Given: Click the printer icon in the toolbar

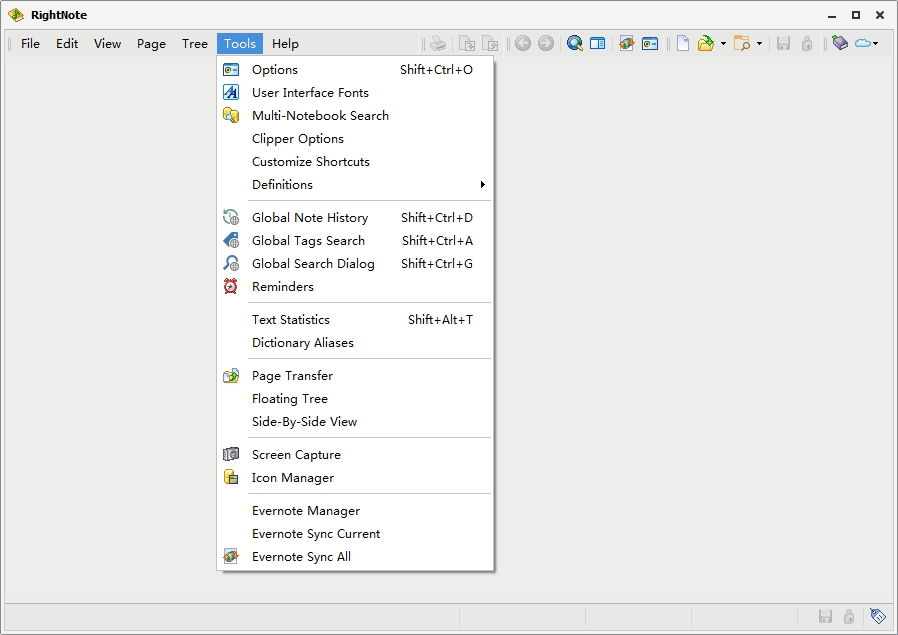Looking at the screenshot, I should pyautogui.click(x=438, y=44).
